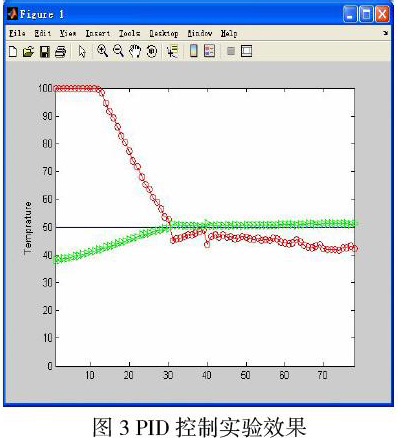Click the New Figure toolbar icon
This screenshot has height=443, width=398.
[13, 52]
